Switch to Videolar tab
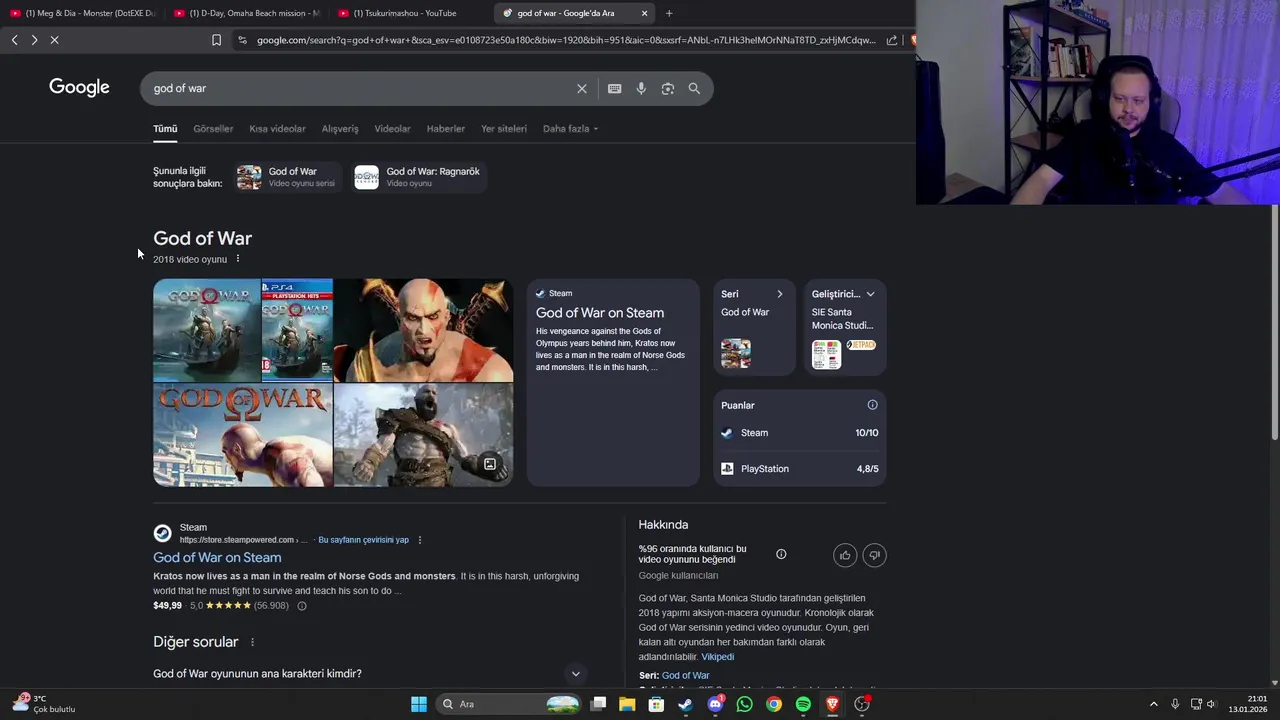1280x720 pixels. [x=392, y=129]
